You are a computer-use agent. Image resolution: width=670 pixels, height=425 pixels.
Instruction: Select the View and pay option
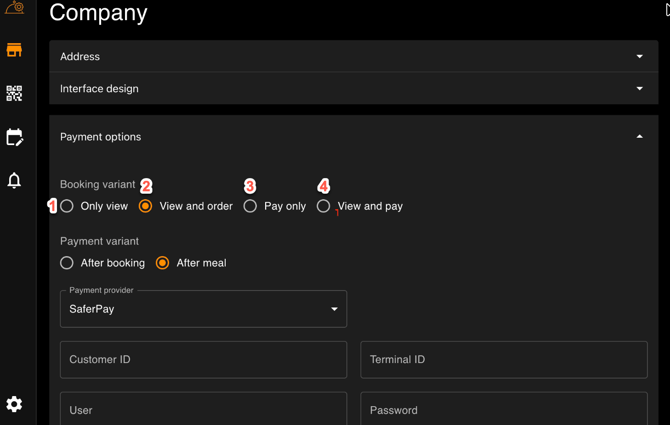(323, 206)
